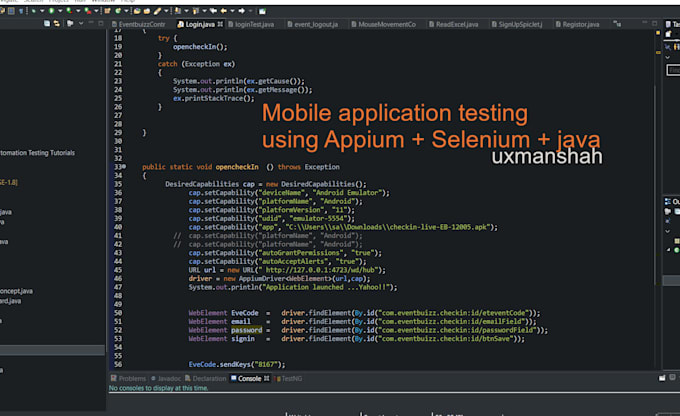
Task: Open the Search icon dropdown arrow
Action: click(x=166, y=11)
